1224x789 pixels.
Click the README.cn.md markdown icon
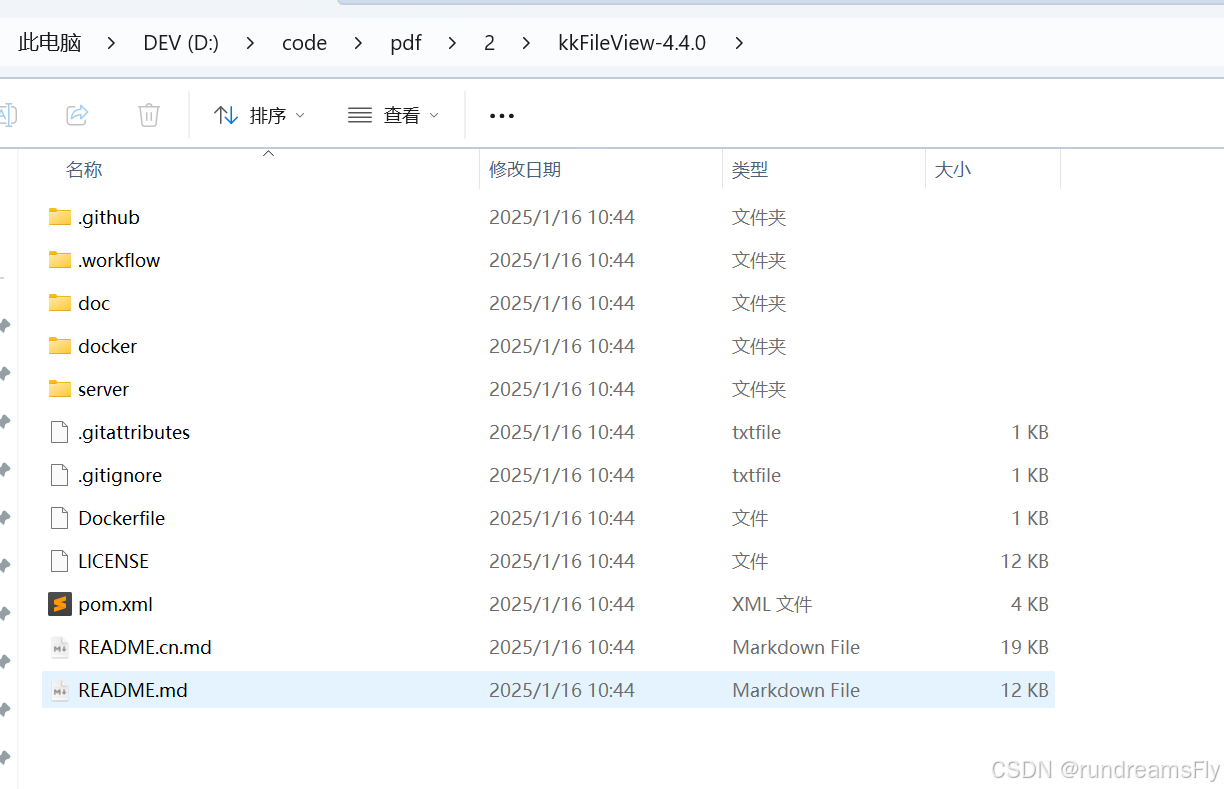(x=61, y=647)
